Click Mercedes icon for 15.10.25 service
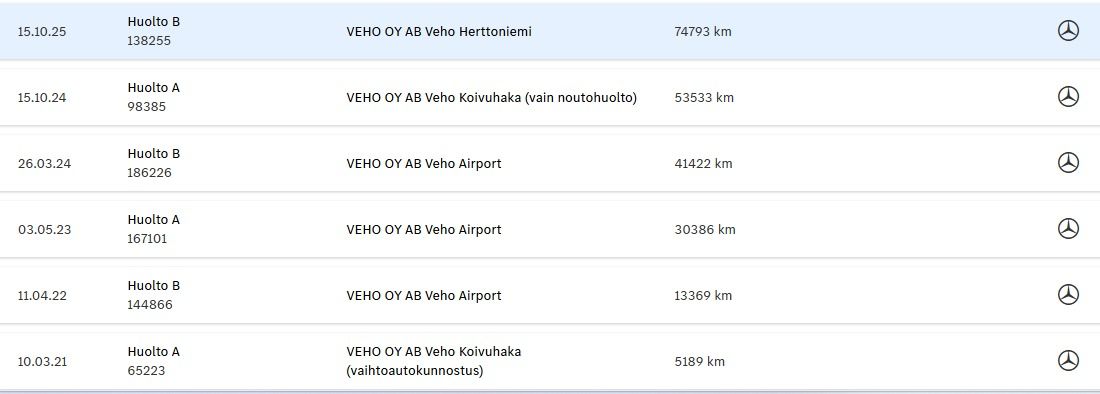This screenshot has height=394, width=1100. [x=1068, y=31]
